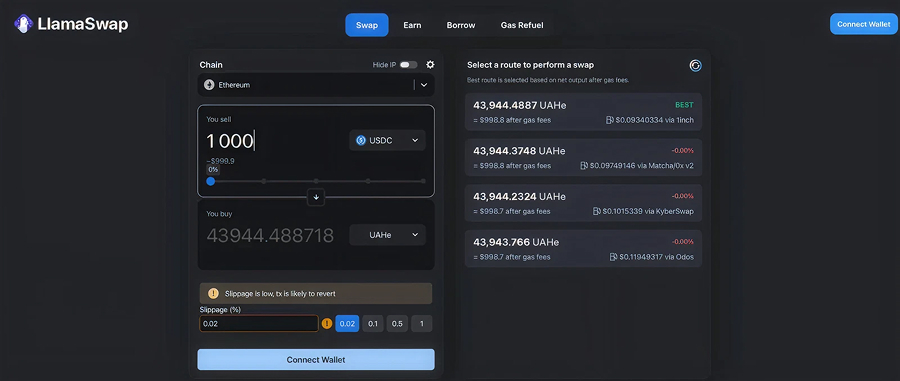Click the LlamaSwap brand name
The width and height of the screenshot is (900, 381).
coord(83,24)
